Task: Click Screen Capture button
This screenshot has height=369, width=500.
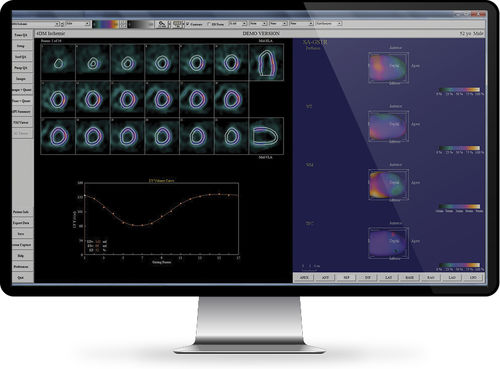Action: point(22,245)
